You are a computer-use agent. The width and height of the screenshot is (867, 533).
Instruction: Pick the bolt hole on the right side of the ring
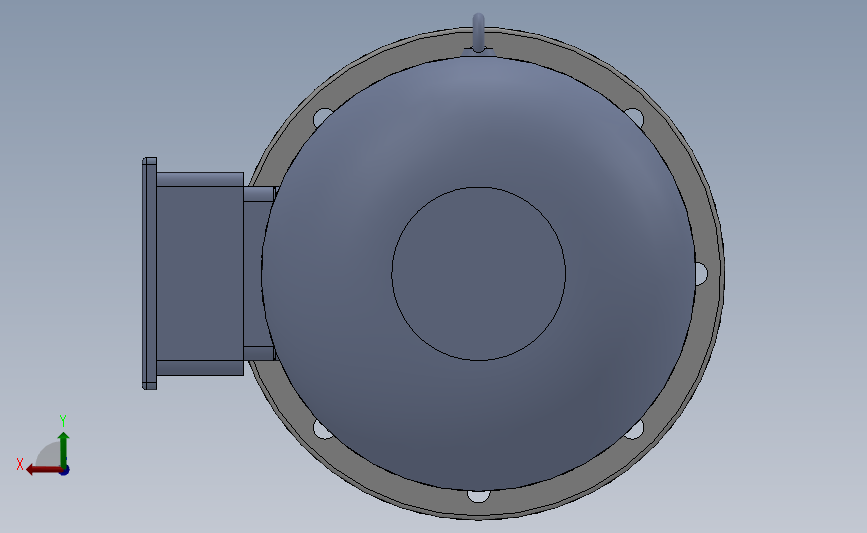point(701,274)
